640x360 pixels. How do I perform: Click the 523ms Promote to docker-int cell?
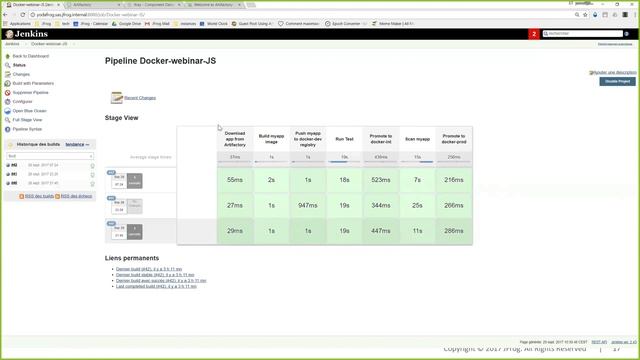click(x=381, y=180)
